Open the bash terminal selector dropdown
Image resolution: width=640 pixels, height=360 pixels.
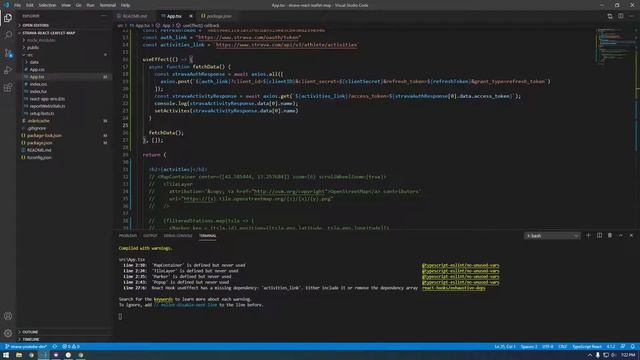coord(552,236)
